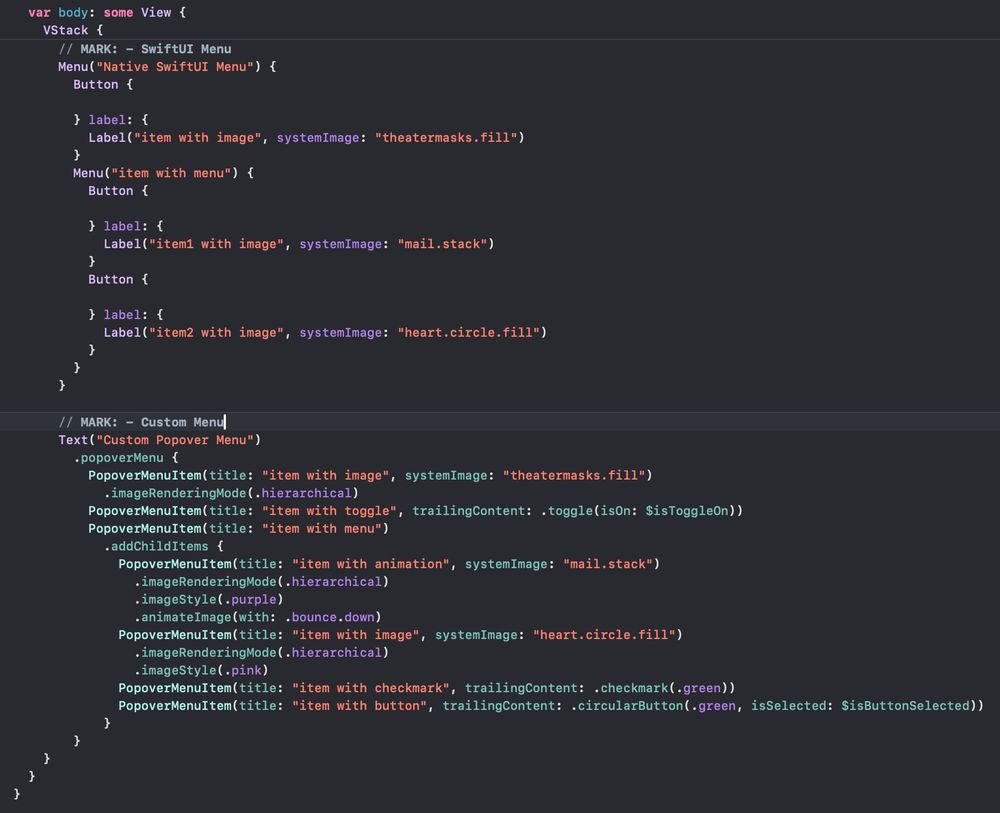Click ".bounce" in the animateImage call
The width and height of the screenshot is (1000, 813).
(310, 618)
